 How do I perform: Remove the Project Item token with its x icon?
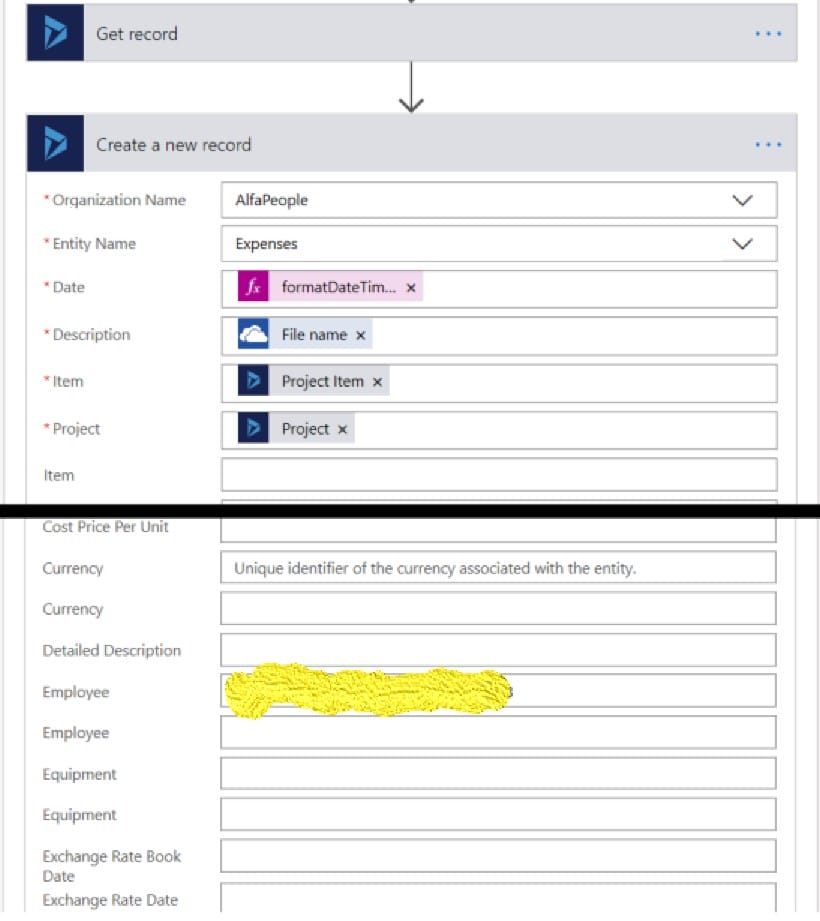pyautogui.click(x=378, y=381)
